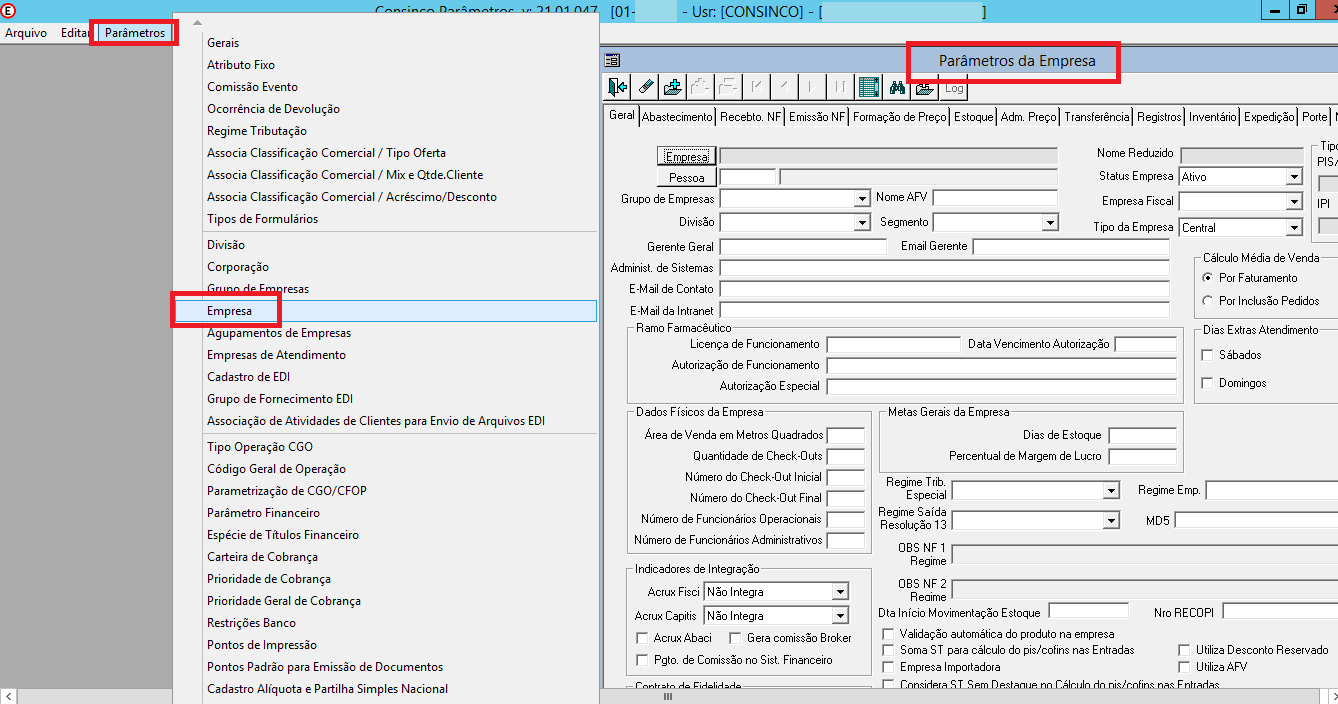Click the form icon left of Parâmetros da Empresa
Viewport: 1338px width, 704px height.
(612, 60)
